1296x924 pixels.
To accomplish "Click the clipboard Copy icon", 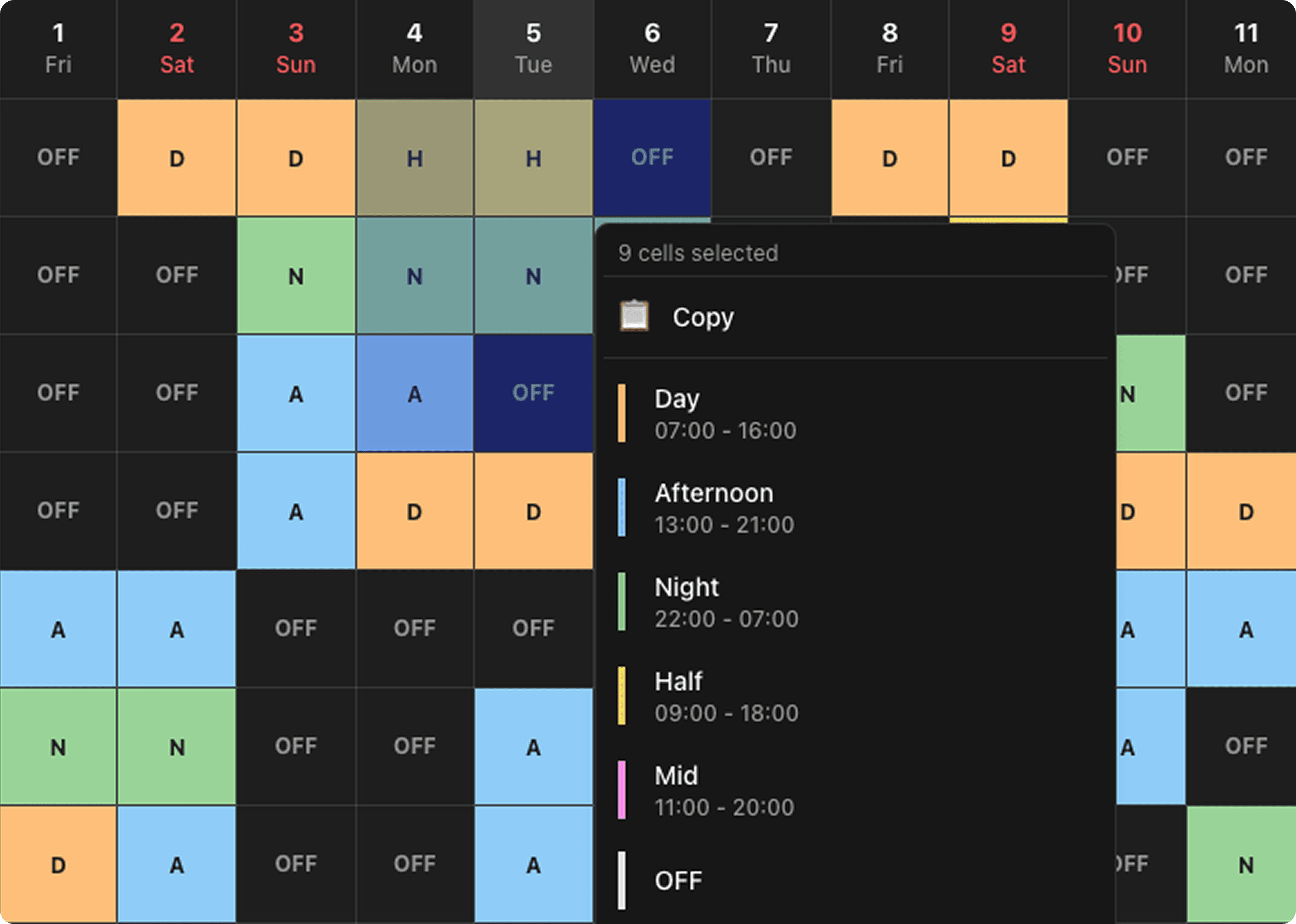I will pyautogui.click(x=634, y=316).
